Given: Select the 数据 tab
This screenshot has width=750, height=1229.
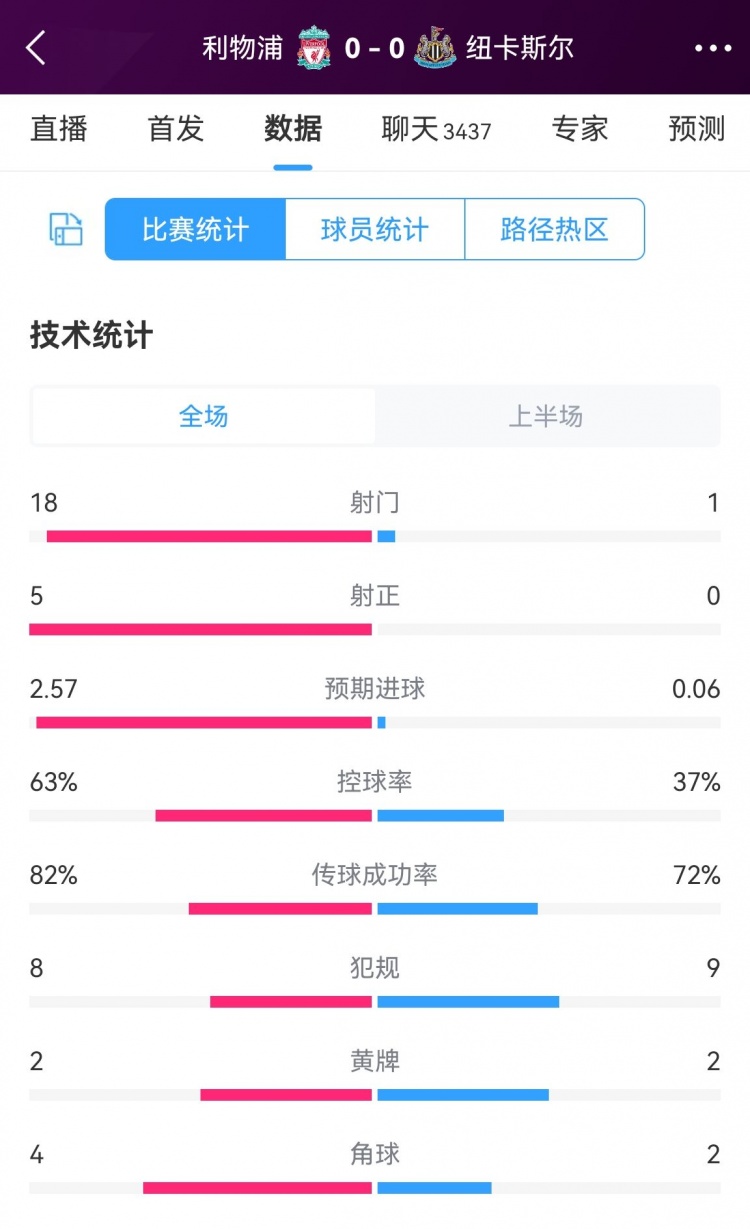Looking at the screenshot, I should (x=293, y=129).
